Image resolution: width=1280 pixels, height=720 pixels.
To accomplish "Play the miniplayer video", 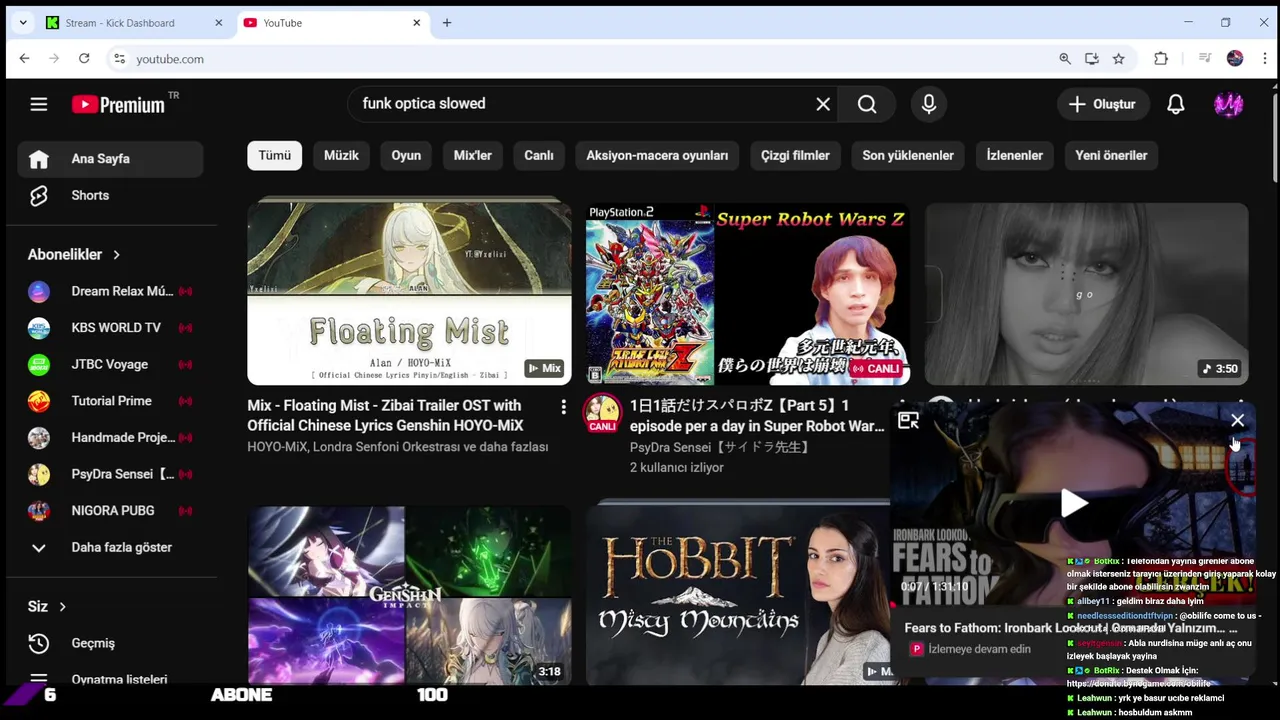I will tap(1073, 503).
